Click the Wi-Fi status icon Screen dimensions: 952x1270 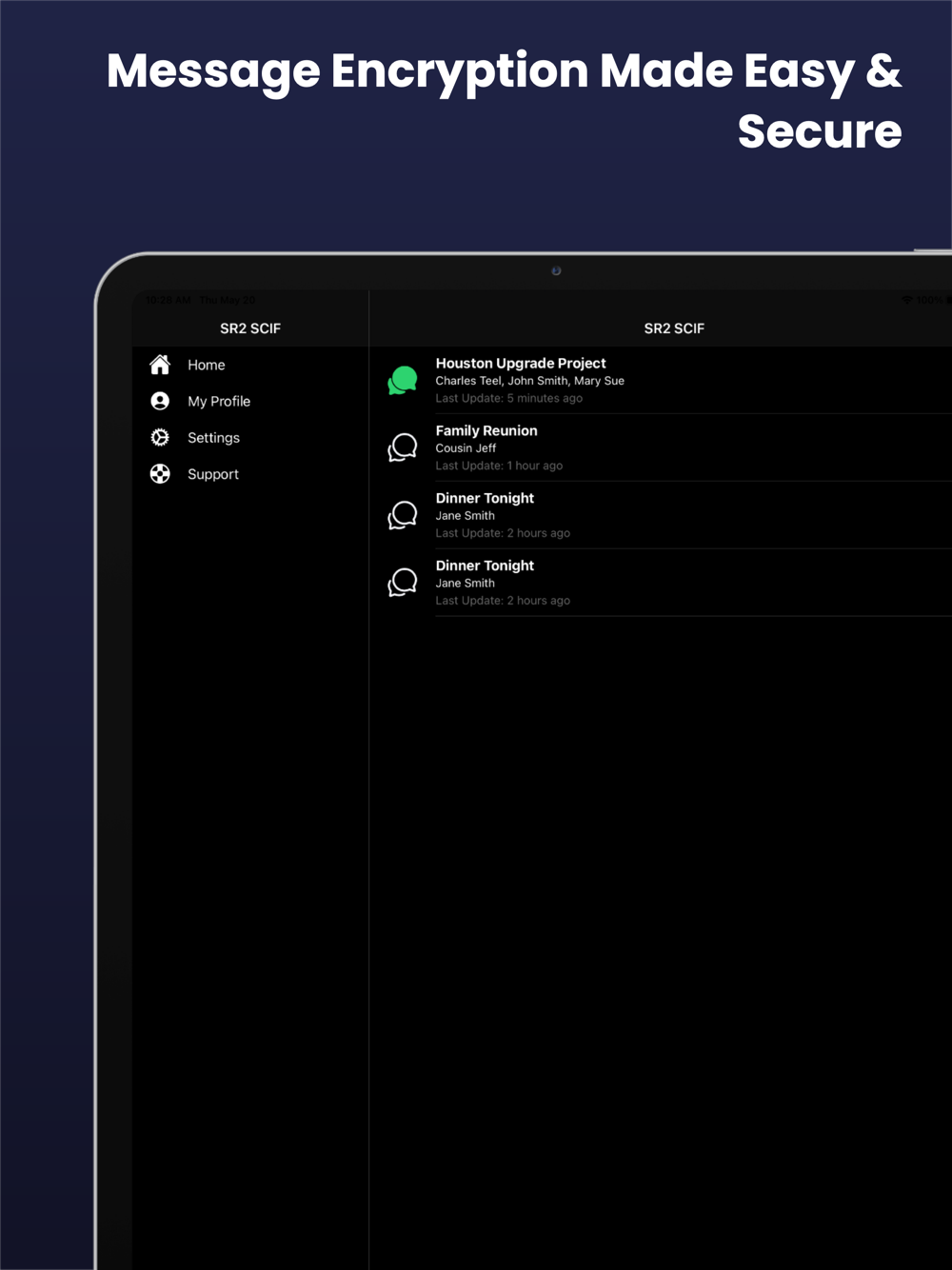pos(906,300)
